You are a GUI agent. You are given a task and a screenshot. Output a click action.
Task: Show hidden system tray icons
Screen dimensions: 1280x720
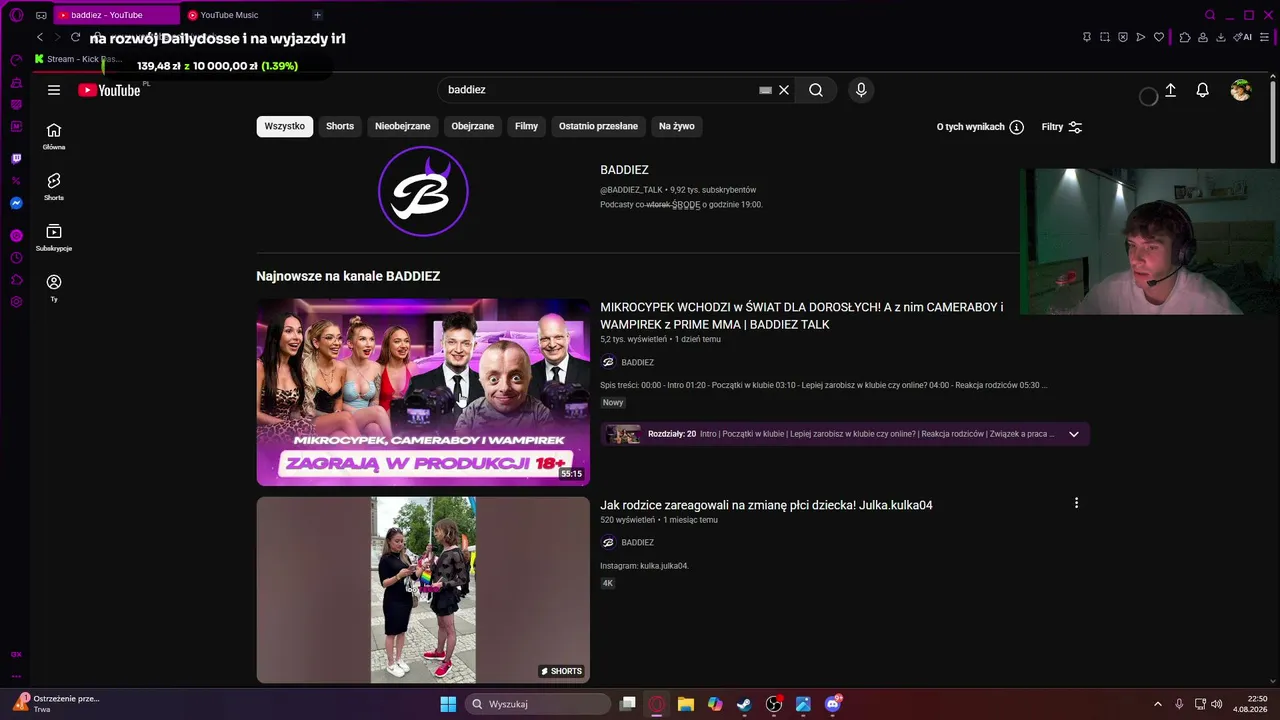1158,704
